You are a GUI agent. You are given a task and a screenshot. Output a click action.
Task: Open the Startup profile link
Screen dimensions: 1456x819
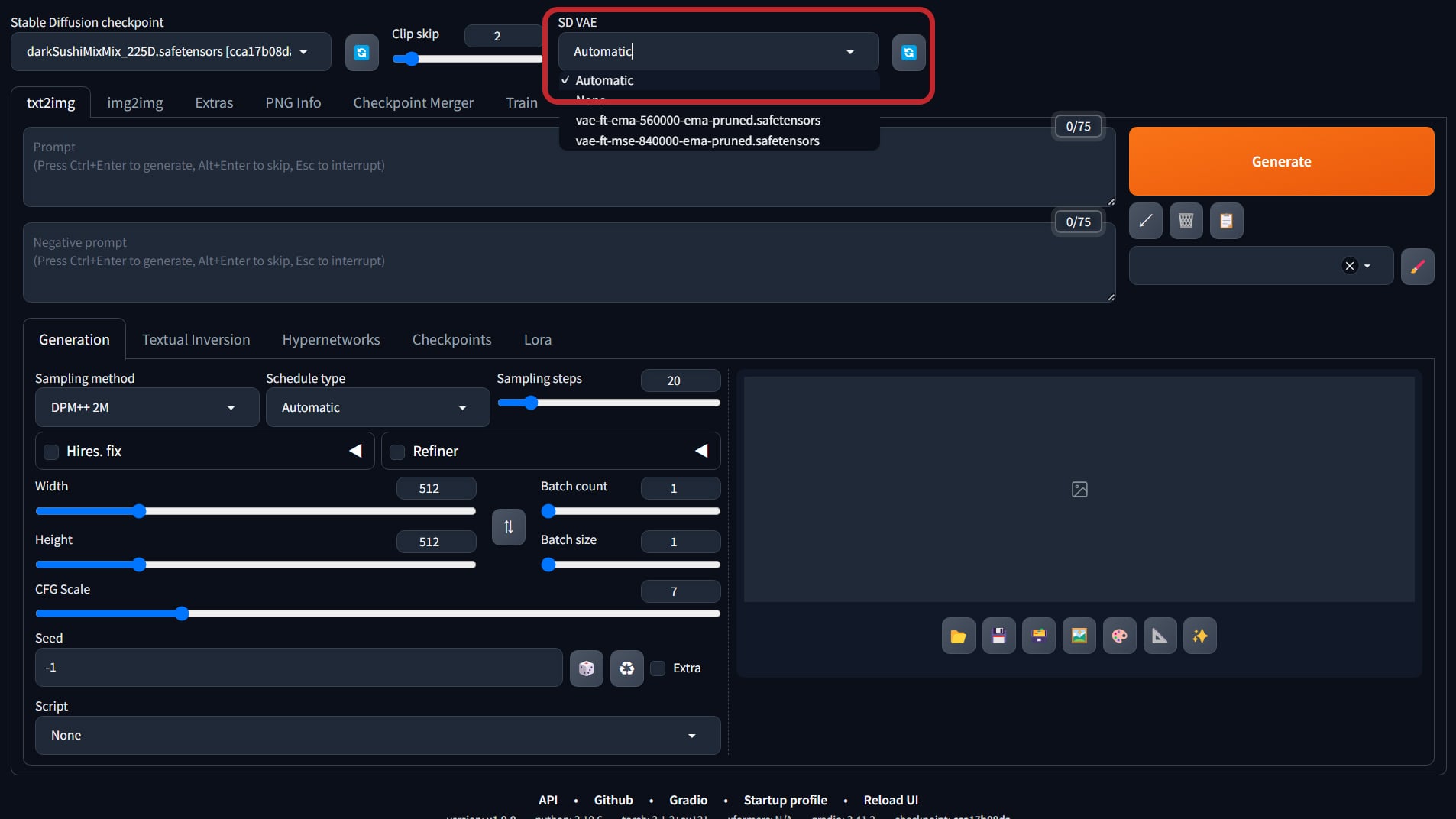click(785, 800)
